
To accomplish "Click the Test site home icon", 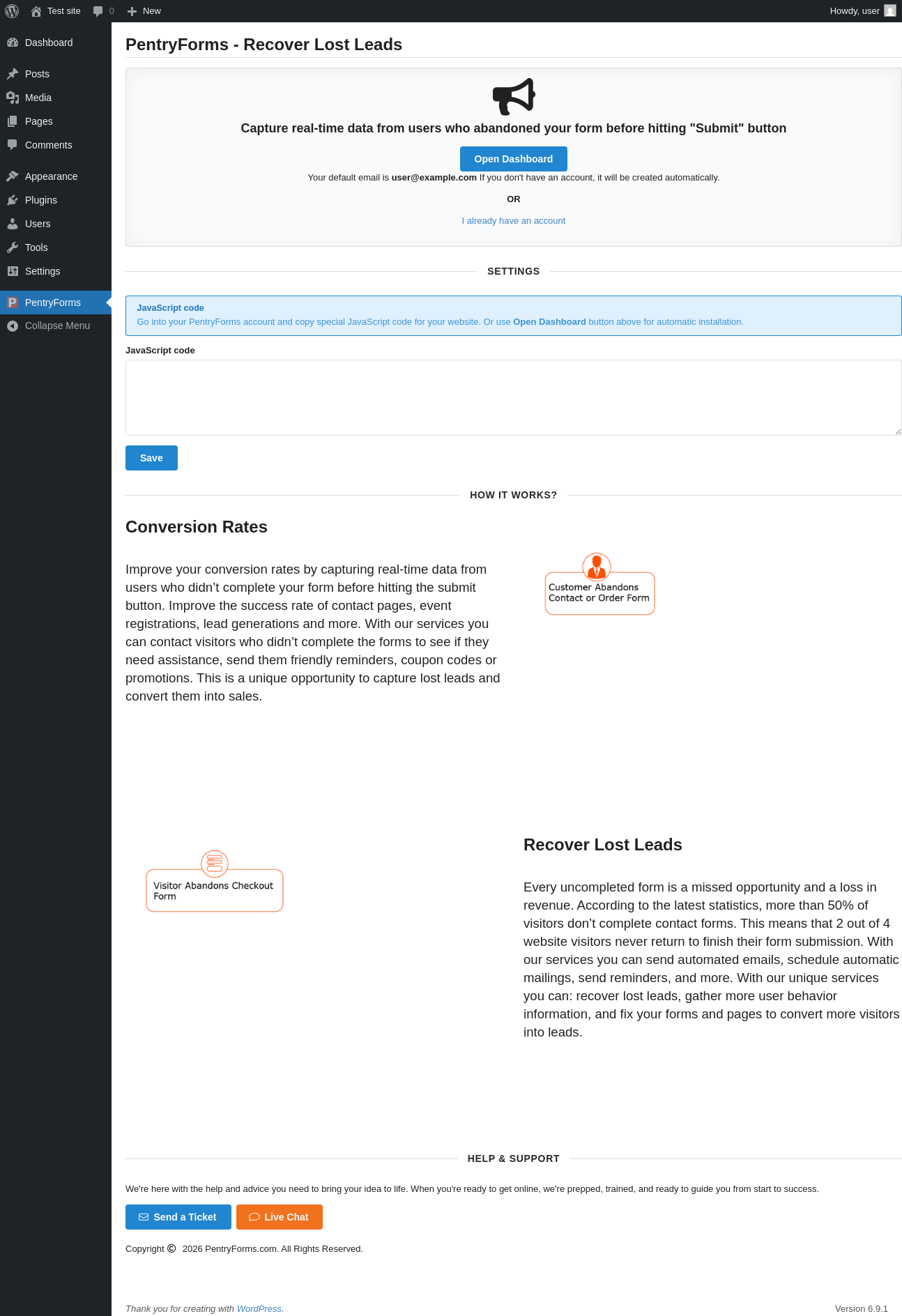I will [36, 11].
